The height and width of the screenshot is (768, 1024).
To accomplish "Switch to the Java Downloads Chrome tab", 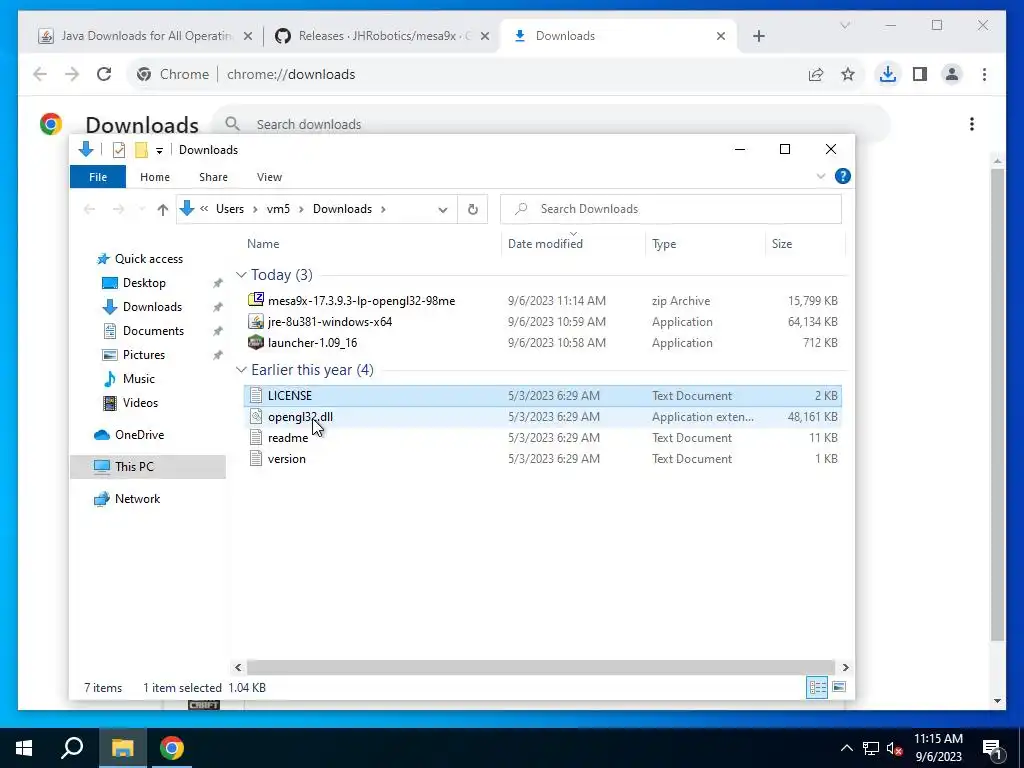I will pyautogui.click(x=146, y=36).
